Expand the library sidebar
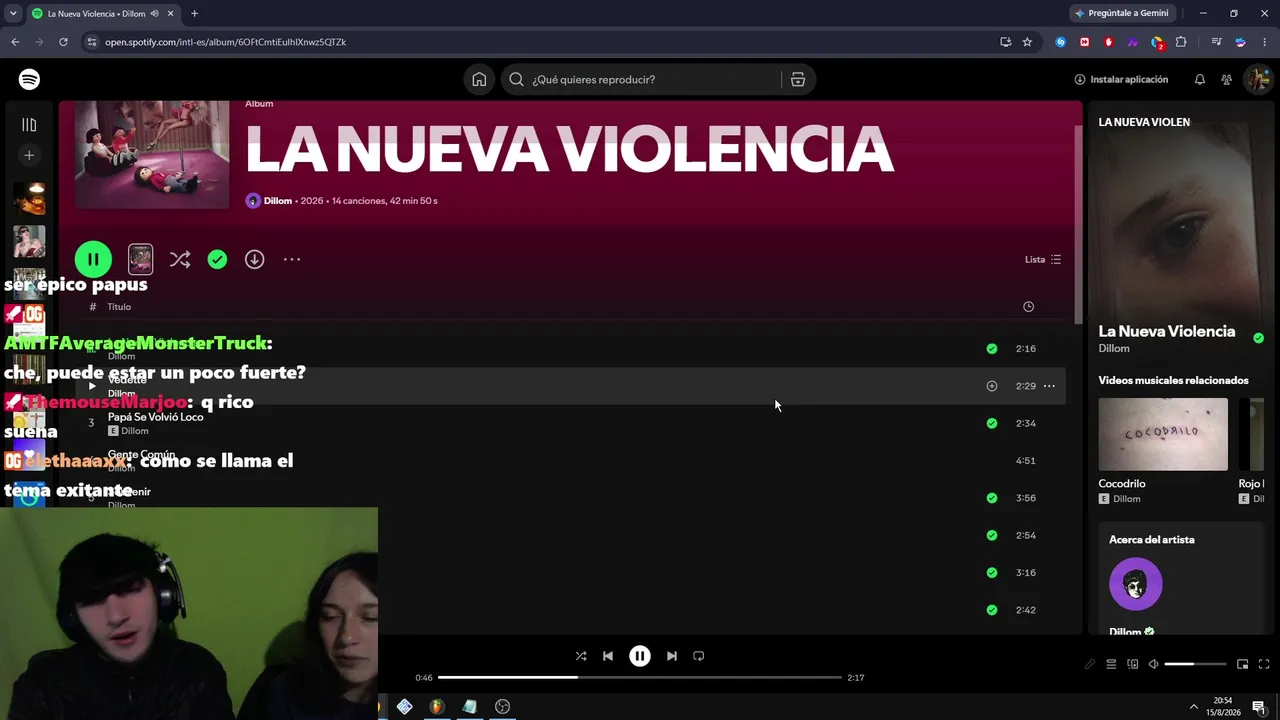This screenshot has height=720, width=1280. point(29,124)
